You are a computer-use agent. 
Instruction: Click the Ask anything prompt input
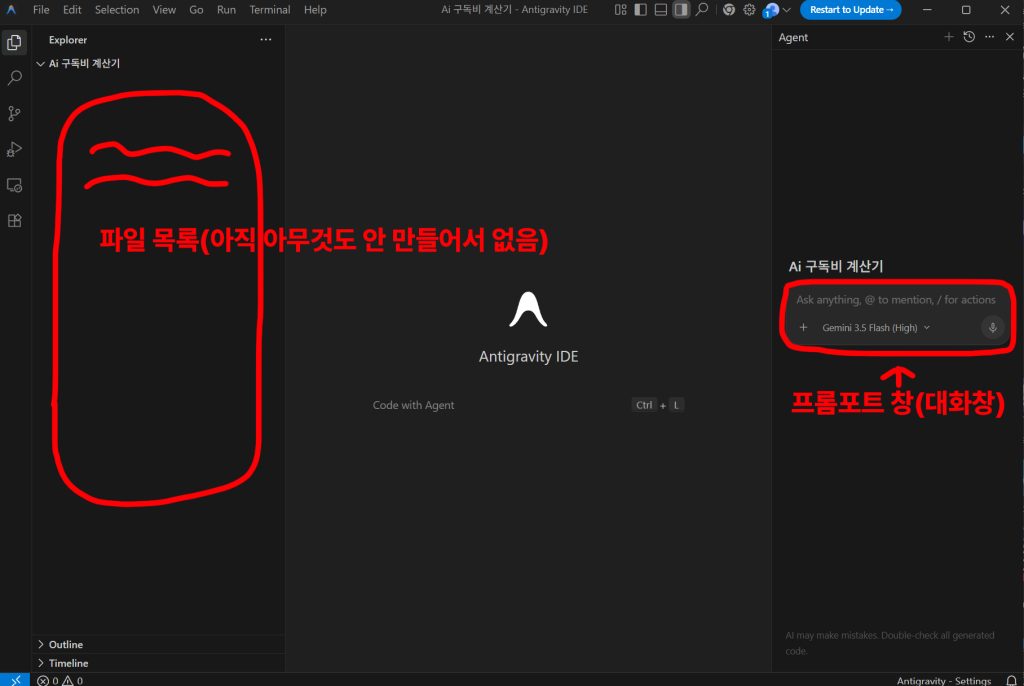[896, 300]
